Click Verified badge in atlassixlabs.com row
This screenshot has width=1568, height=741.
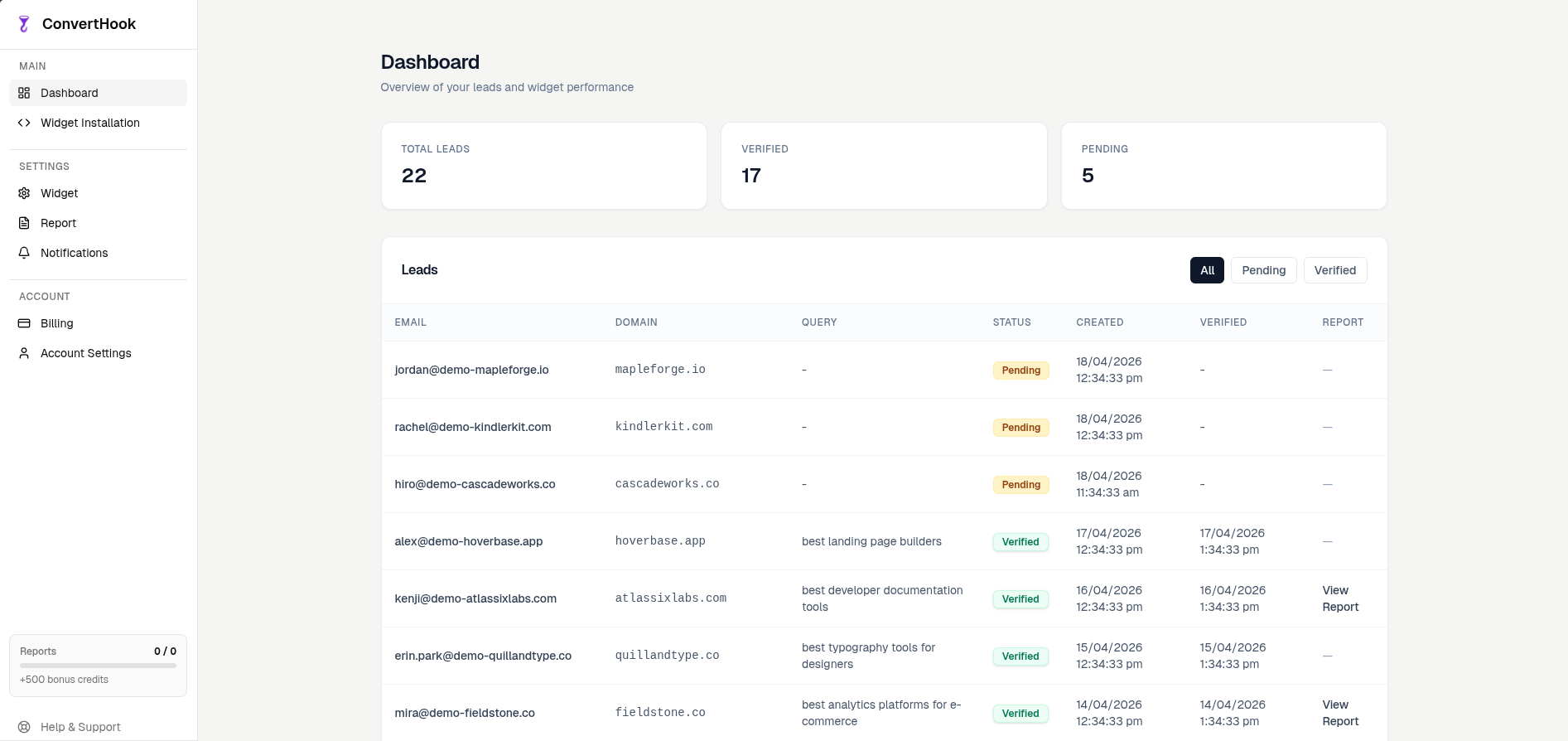tap(1020, 599)
